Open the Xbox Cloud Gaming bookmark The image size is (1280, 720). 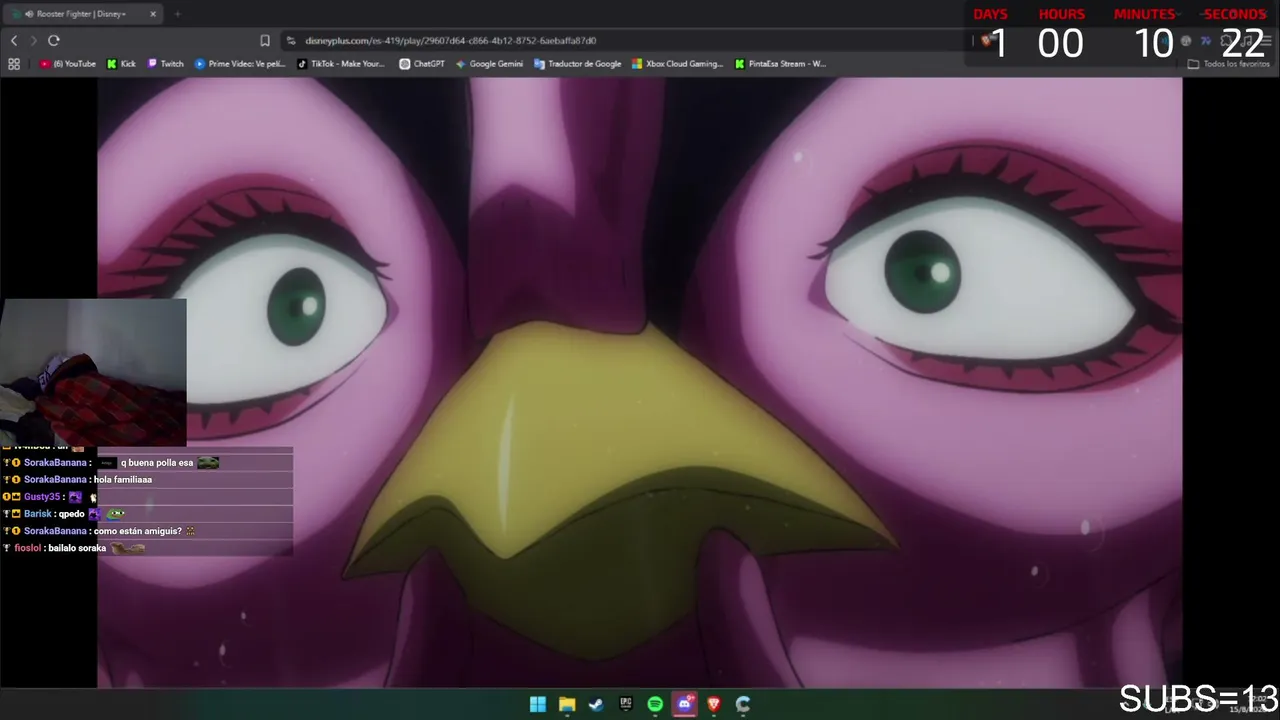coord(678,64)
